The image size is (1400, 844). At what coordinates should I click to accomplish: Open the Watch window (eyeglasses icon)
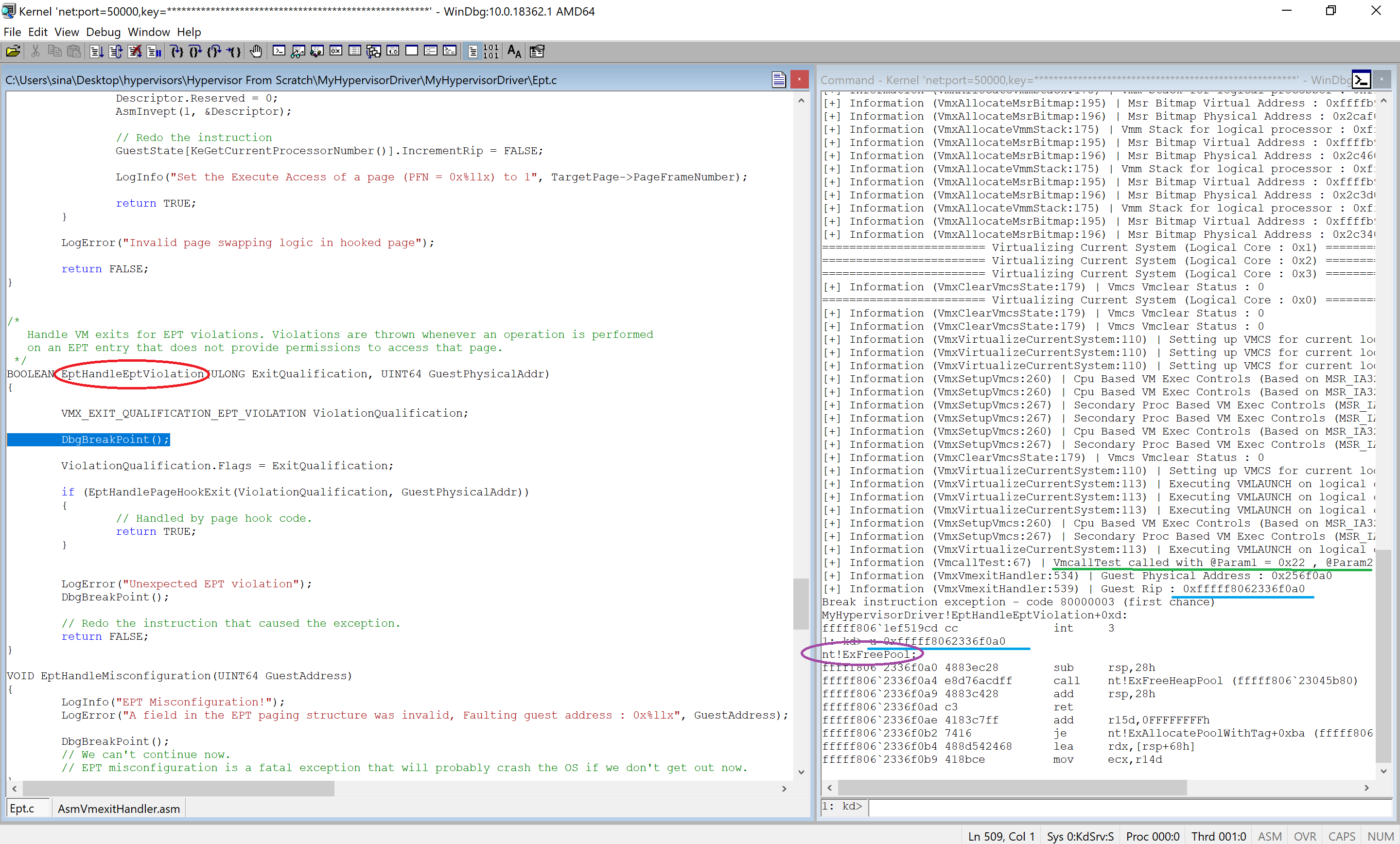(x=297, y=51)
